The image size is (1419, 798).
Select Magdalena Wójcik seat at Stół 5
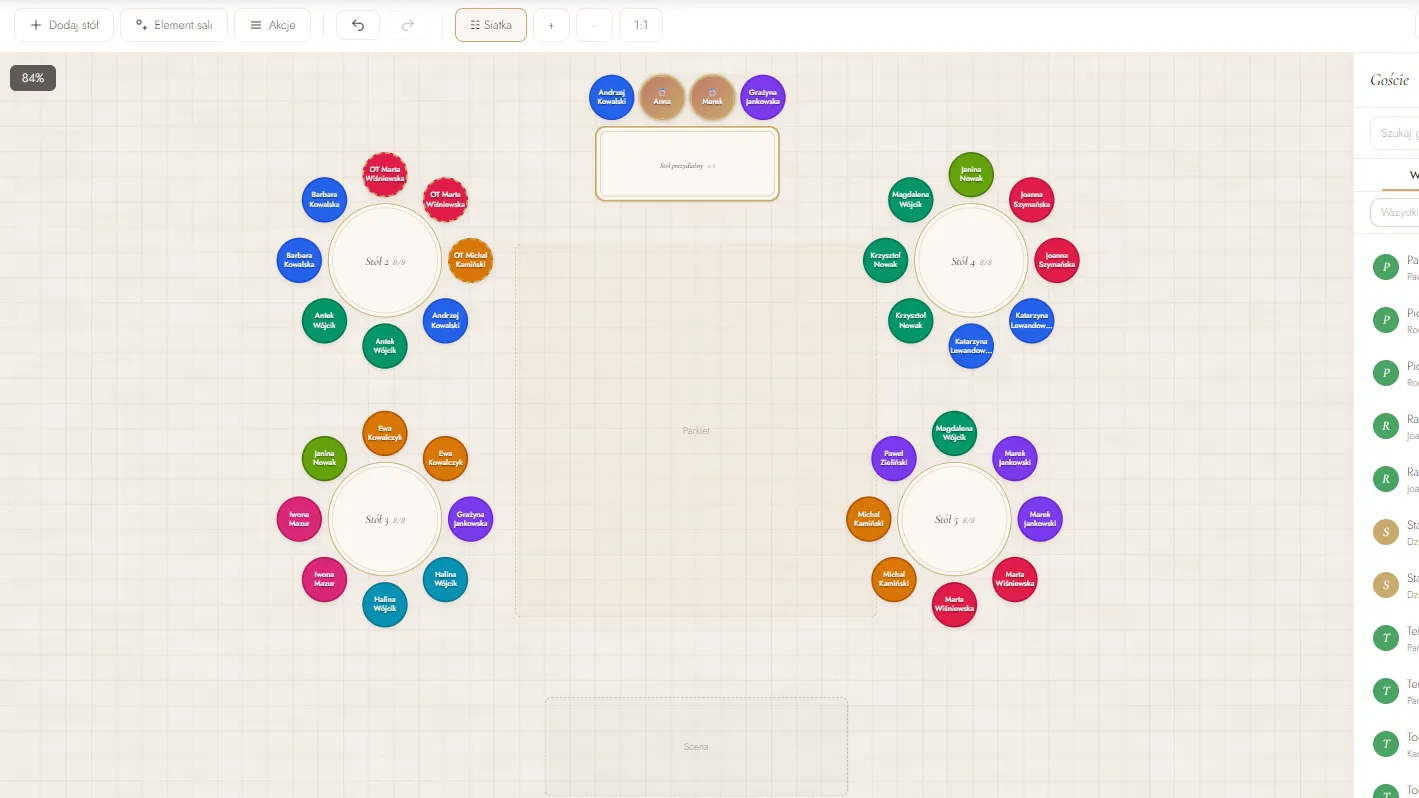(x=954, y=433)
